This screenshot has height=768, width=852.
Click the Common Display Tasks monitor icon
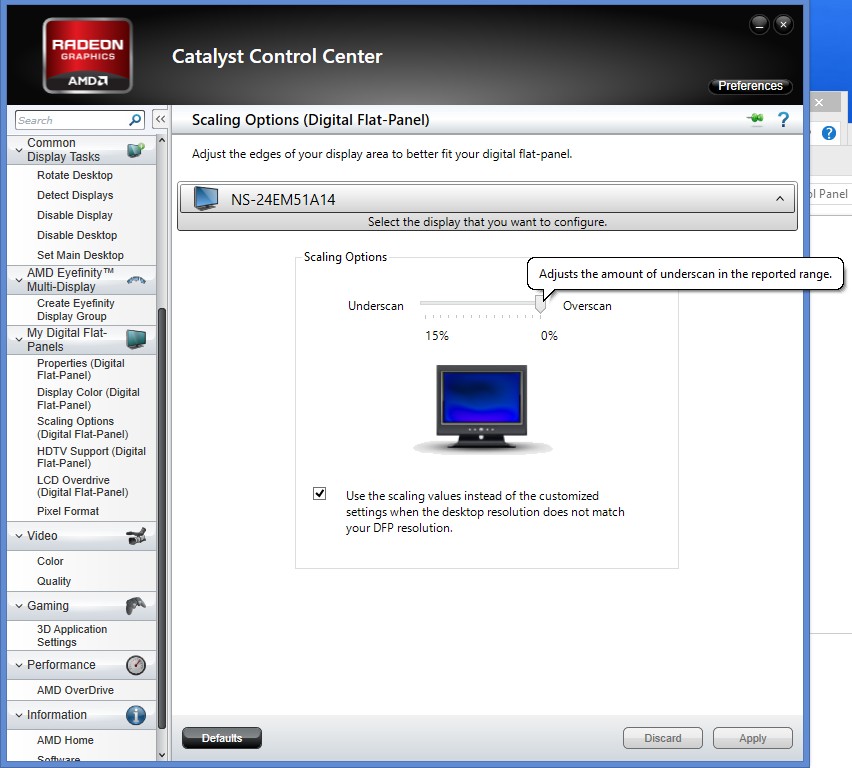pyautogui.click(x=135, y=148)
